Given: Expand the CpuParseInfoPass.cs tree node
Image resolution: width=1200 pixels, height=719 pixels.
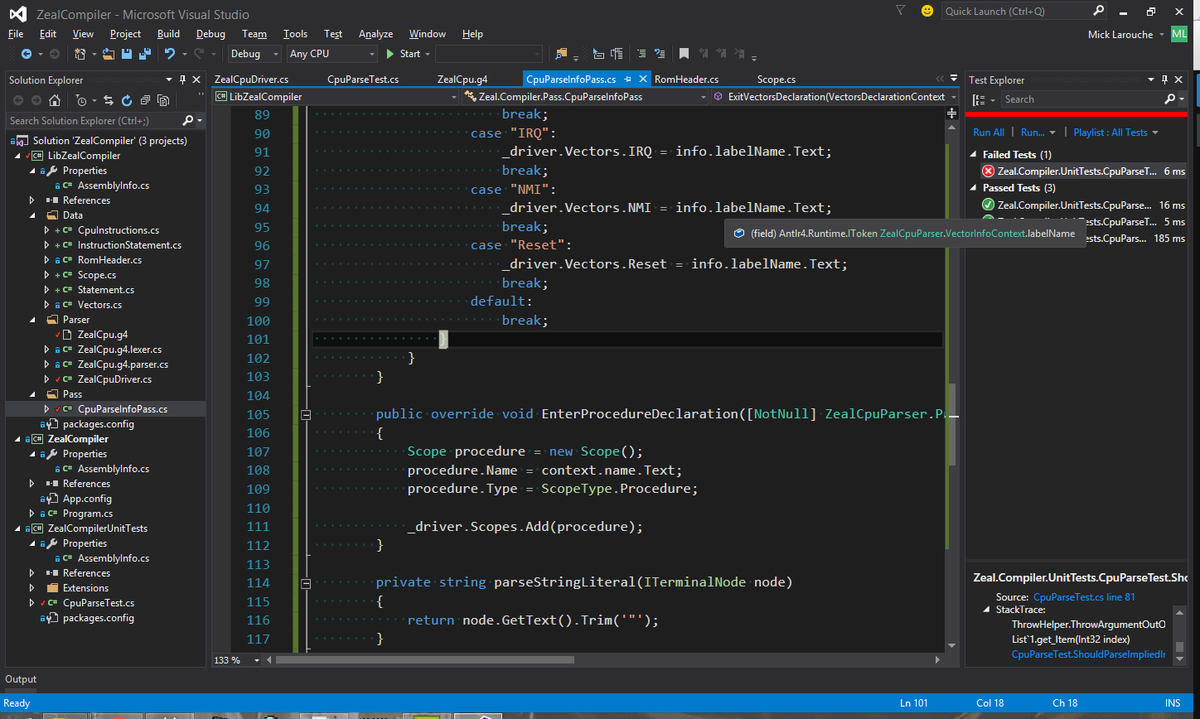Looking at the screenshot, I should point(48,409).
